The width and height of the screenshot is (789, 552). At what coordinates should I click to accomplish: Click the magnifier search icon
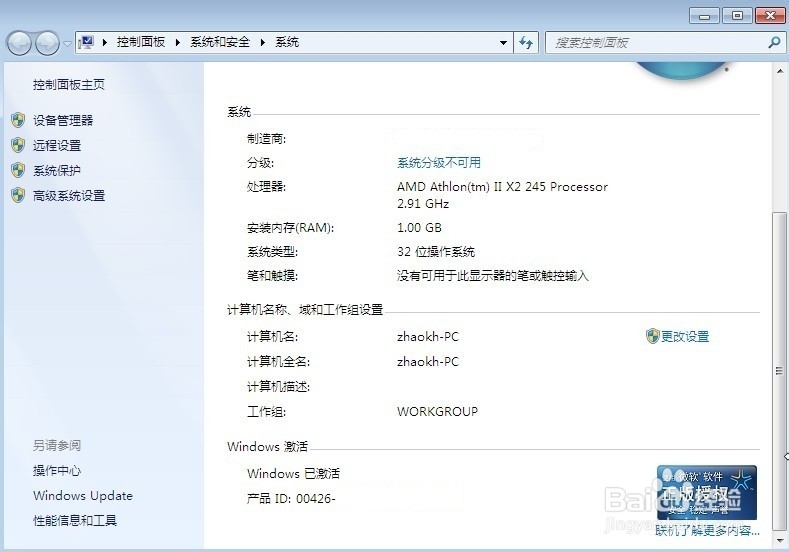point(774,43)
